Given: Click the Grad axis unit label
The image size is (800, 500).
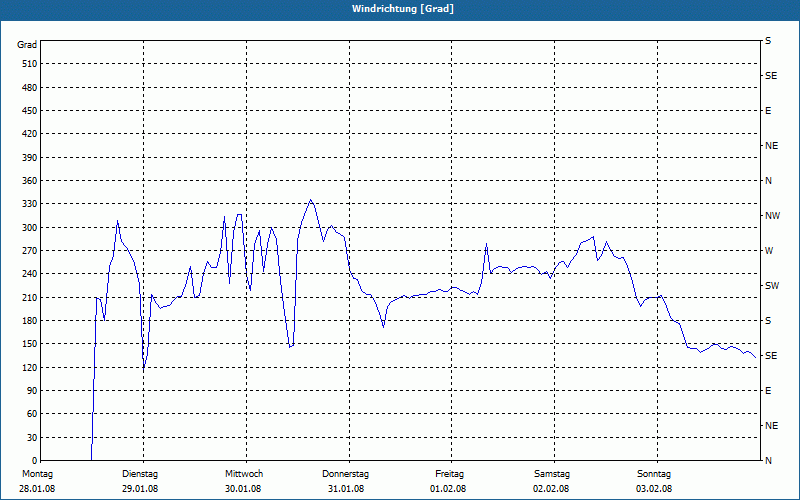Looking at the screenshot, I should click(x=27, y=45).
